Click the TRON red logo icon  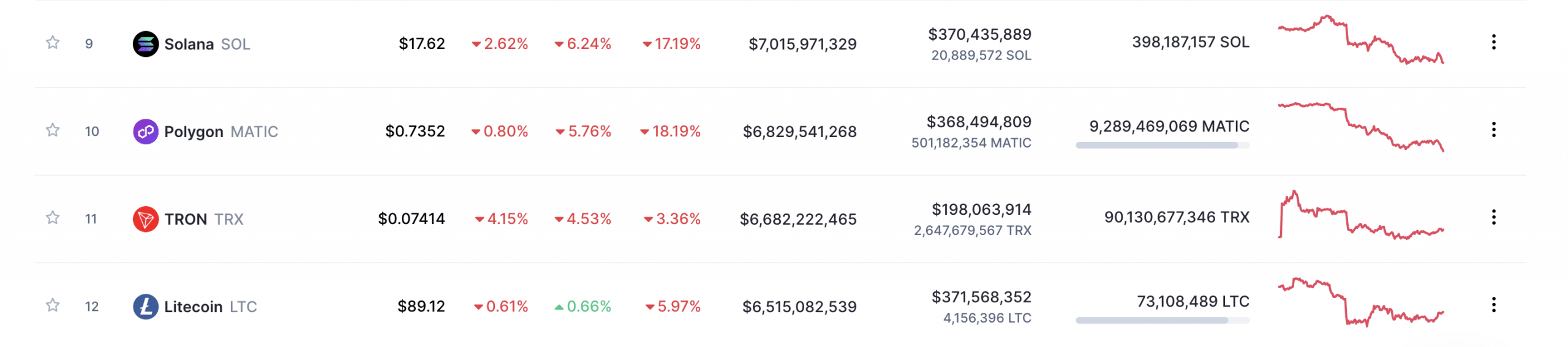pos(146,219)
